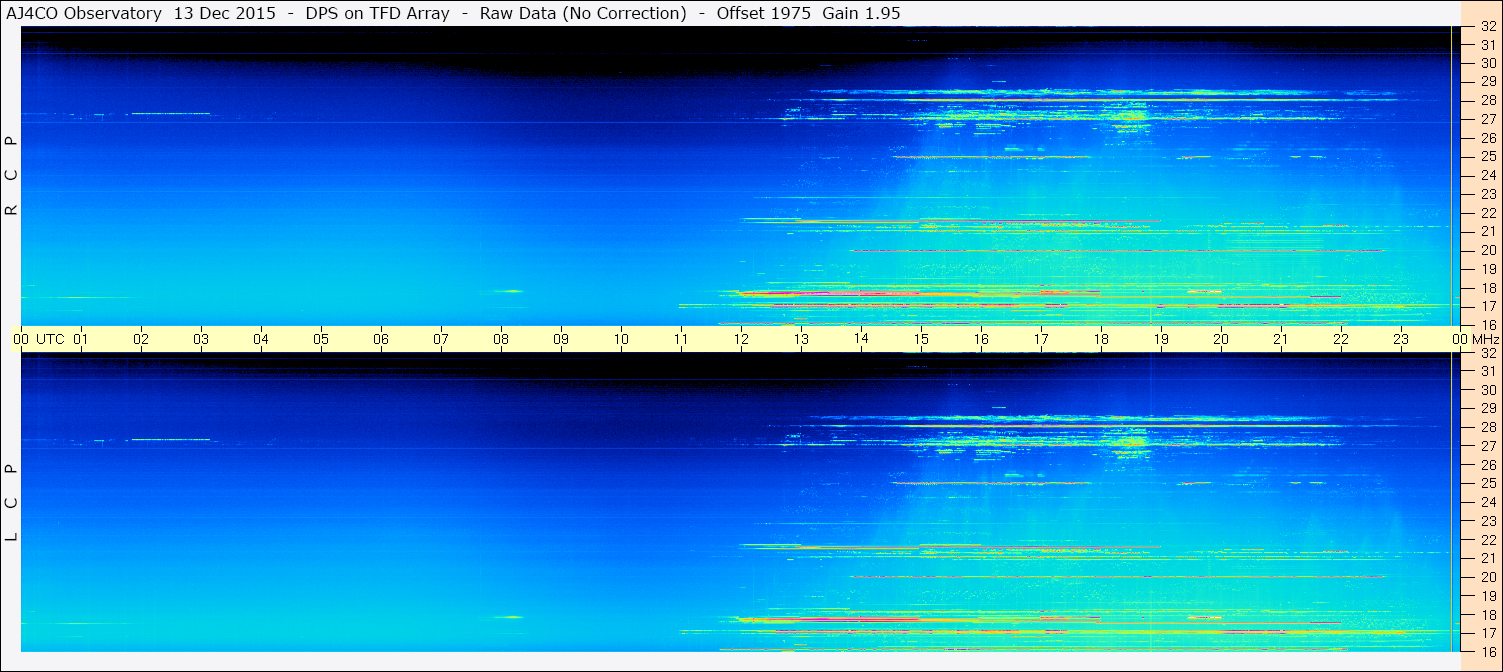The height and width of the screenshot is (672, 1503).
Task: Click the 27 MHz label on LCP scale
Action: [x=1488, y=446]
